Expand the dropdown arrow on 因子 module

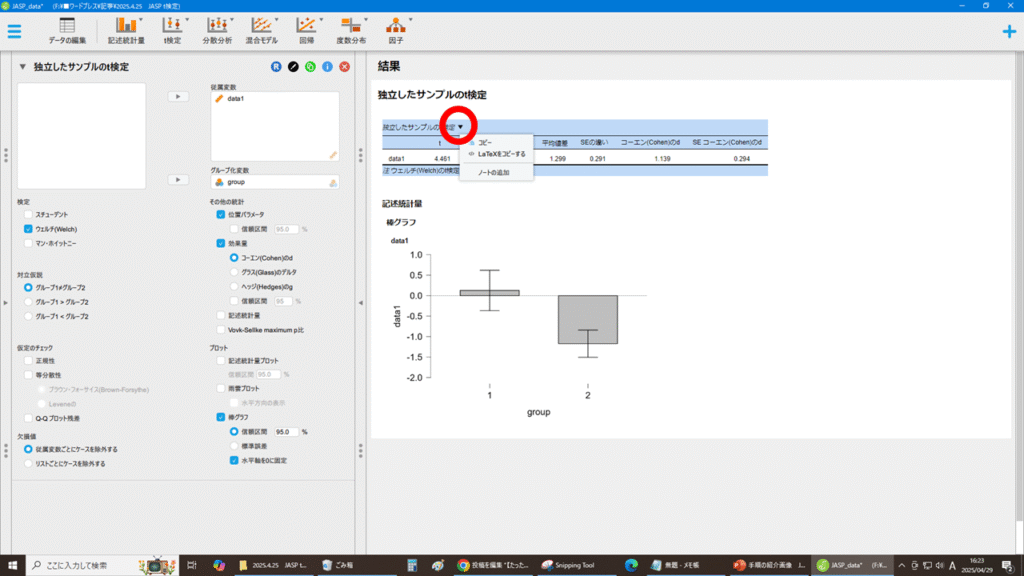[x=410, y=20]
